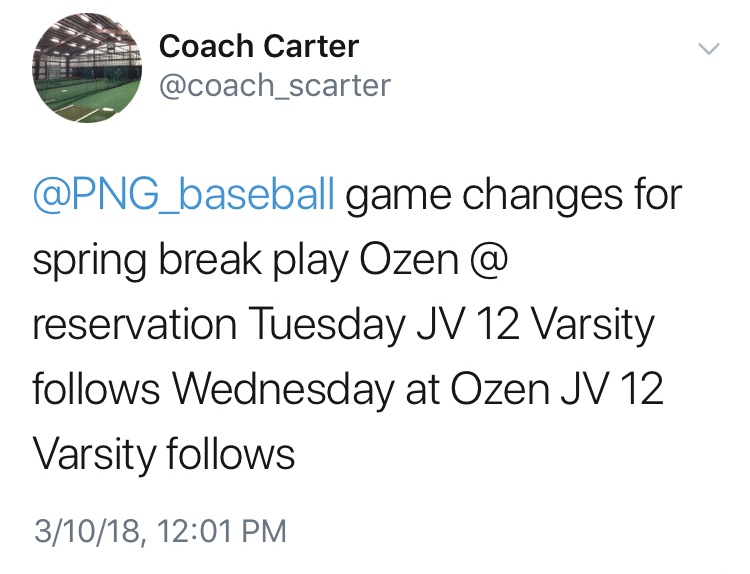Open Coach Carter's profile picture
750x574 pixels.
(87, 68)
